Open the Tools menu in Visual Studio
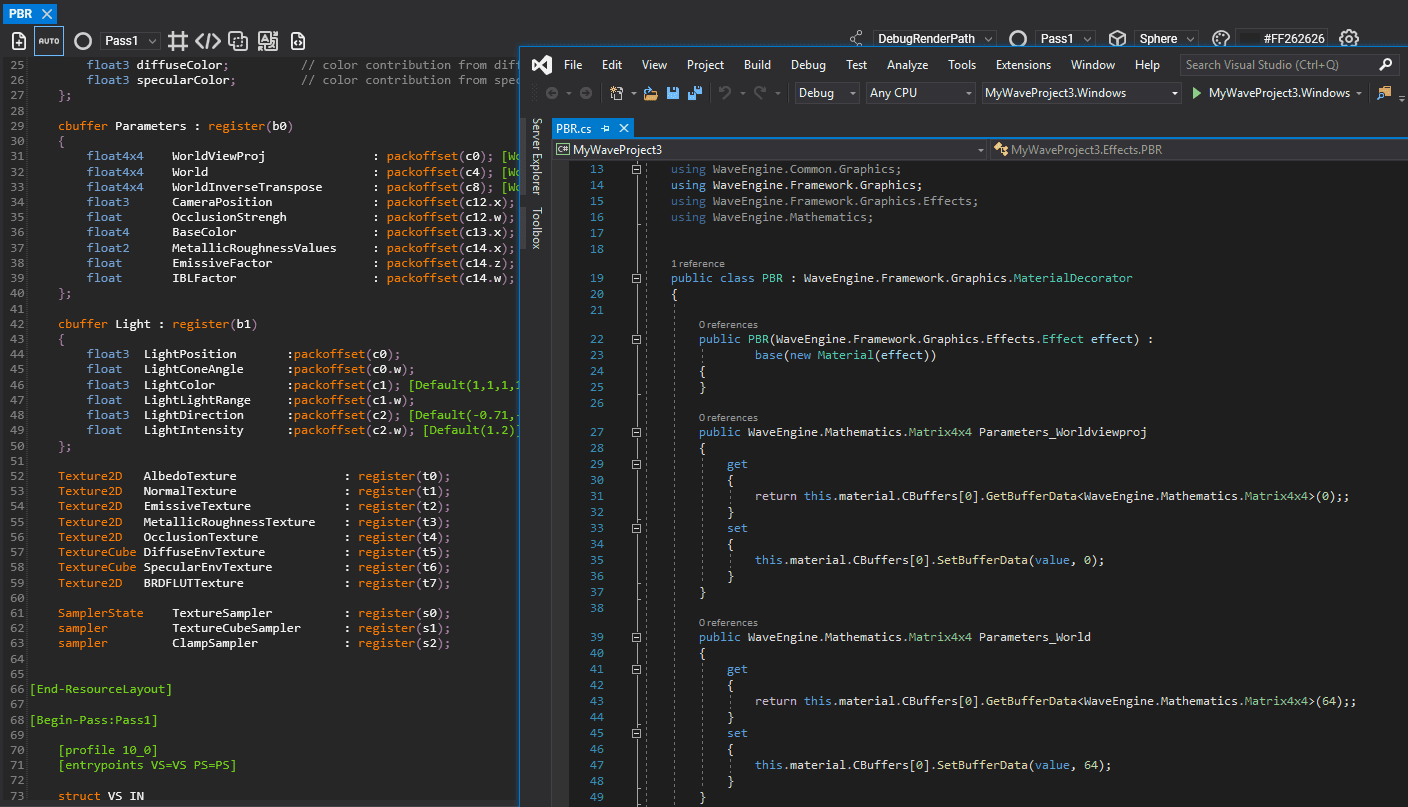1408x807 pixels. click(x=962, y=65)
